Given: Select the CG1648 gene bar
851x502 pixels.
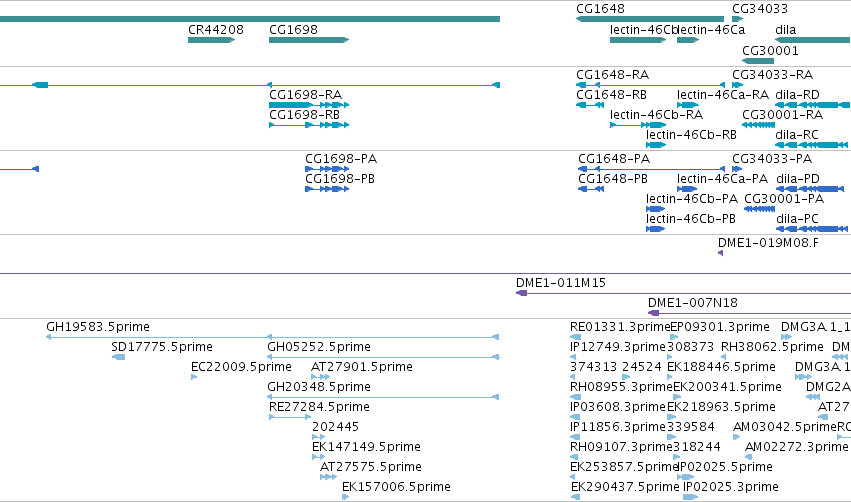Looking at the screenshot, I should [x=650, y=19].
